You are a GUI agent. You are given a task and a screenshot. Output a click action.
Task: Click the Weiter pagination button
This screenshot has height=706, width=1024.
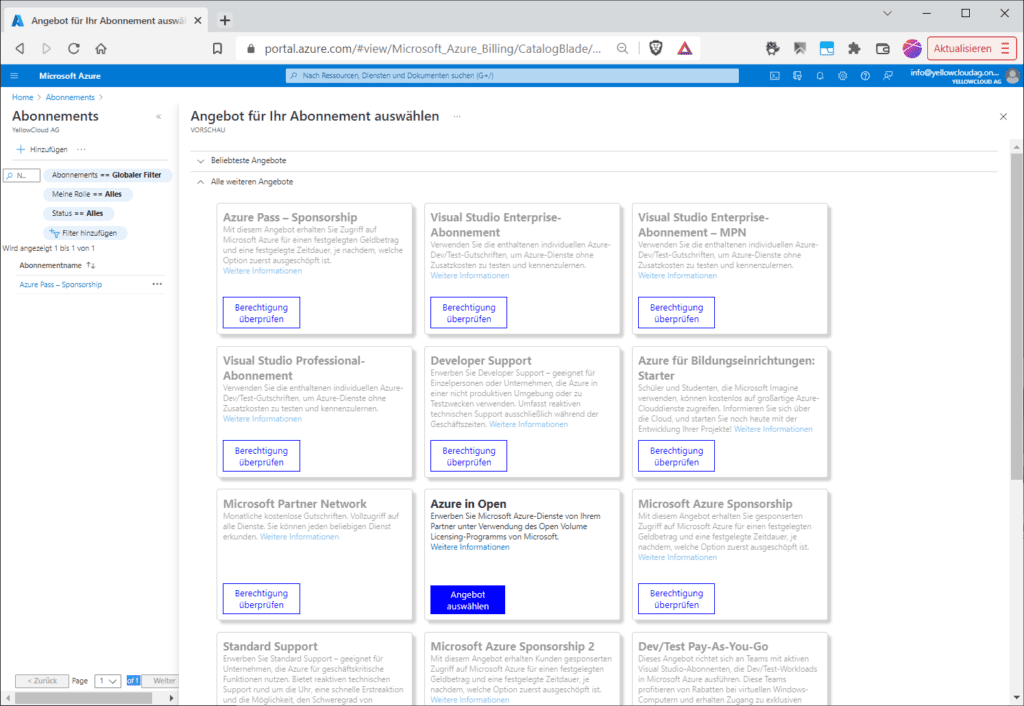click(x=161, y=681)
